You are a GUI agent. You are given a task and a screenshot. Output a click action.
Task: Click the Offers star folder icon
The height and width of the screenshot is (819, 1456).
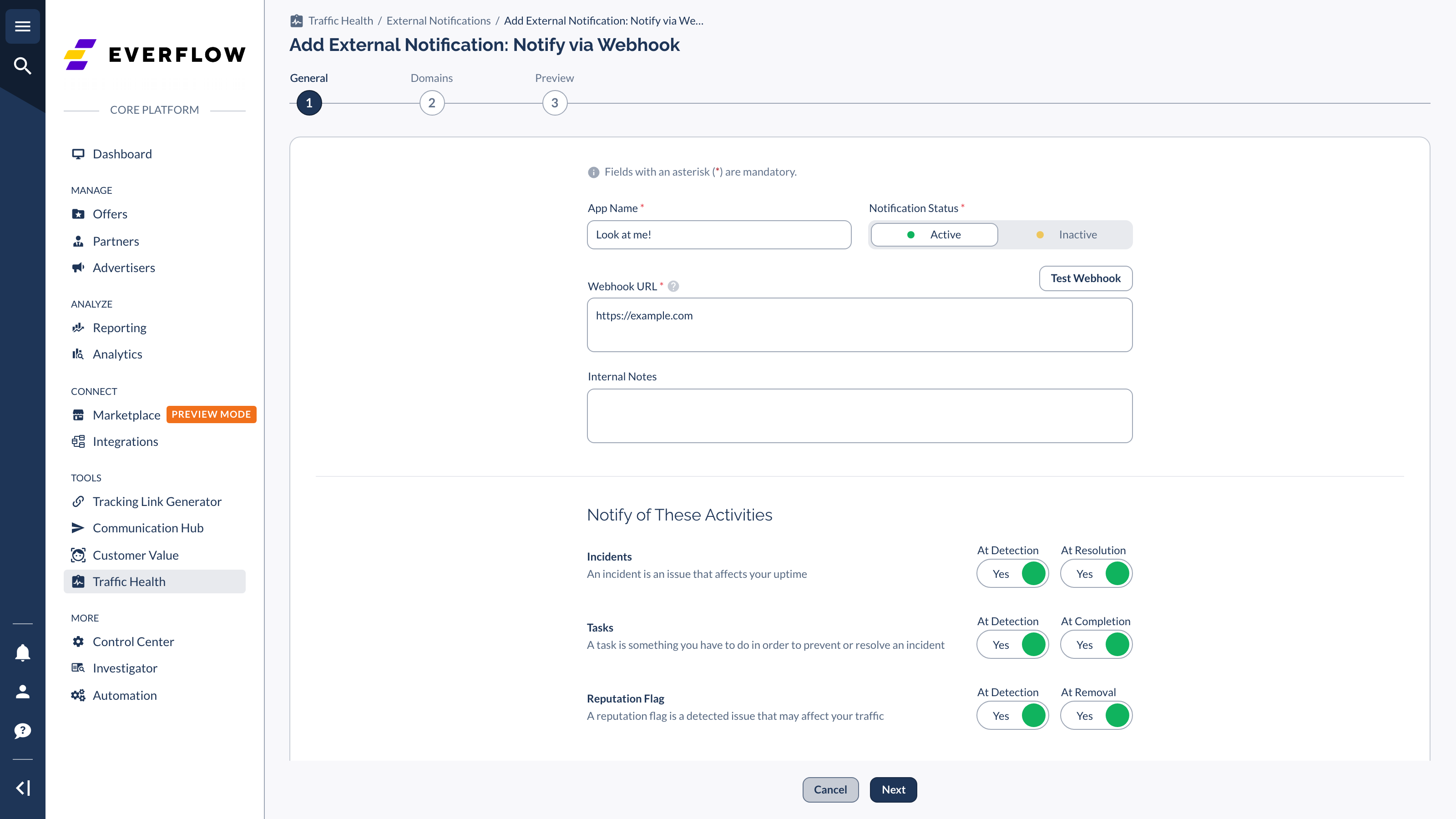(x=78, y=214)
